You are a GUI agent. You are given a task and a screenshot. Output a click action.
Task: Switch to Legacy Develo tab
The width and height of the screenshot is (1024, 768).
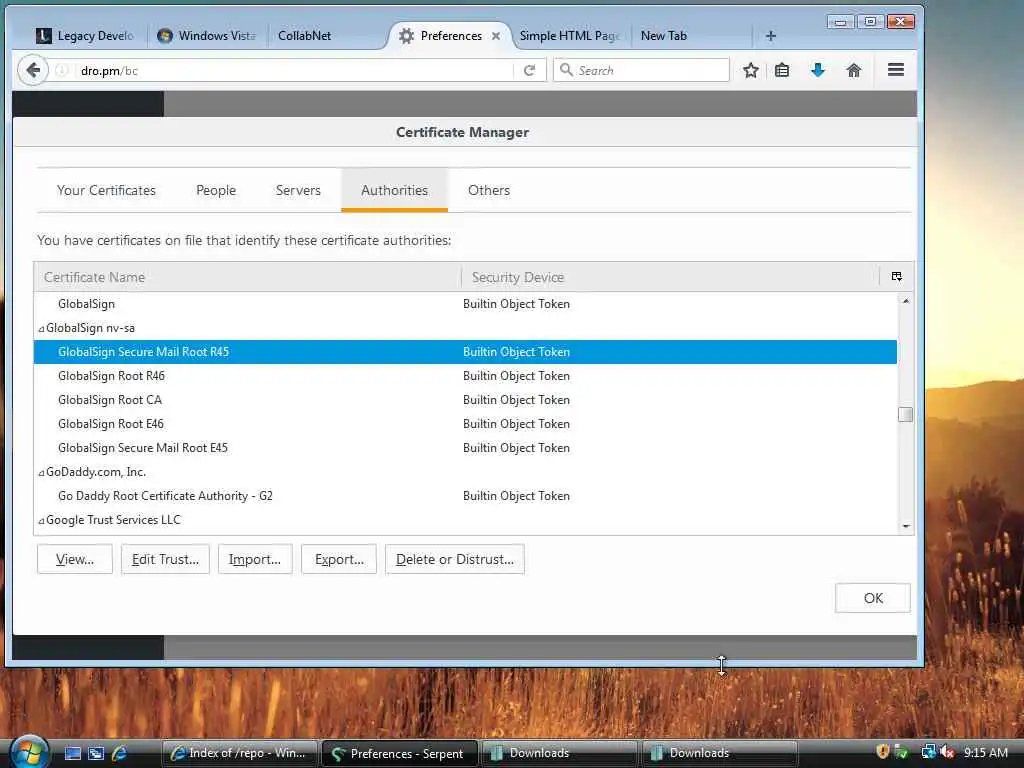click(85, 36)
